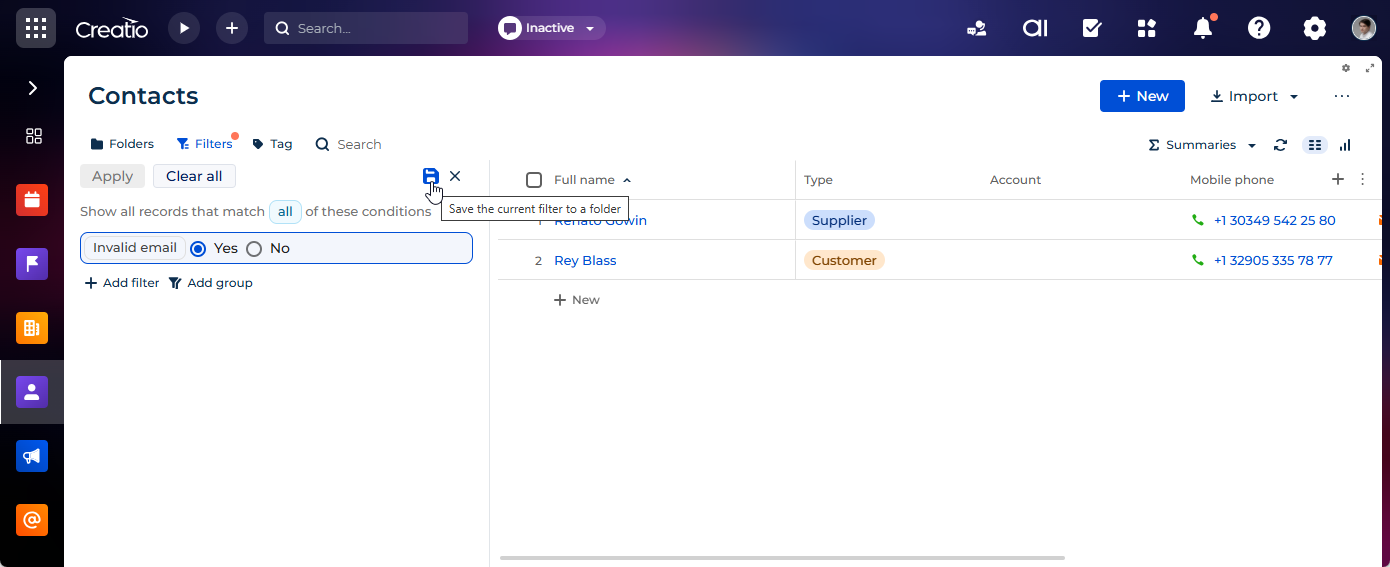This screenshot has width=1390, height=567.
Task: Open the tasks checkmark icon
Action: tap(1092, 28)
